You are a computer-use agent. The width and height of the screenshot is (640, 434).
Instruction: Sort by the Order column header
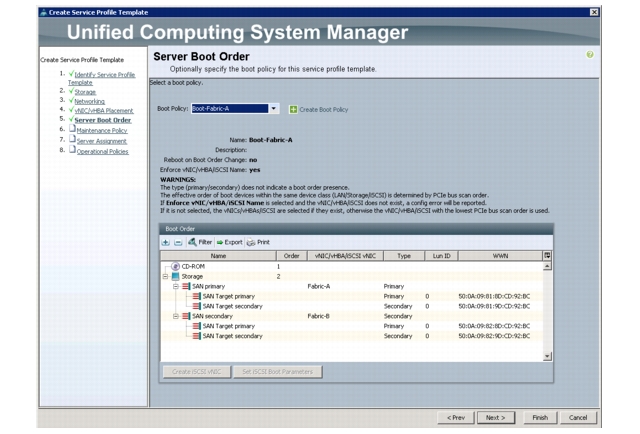point(291,256)
